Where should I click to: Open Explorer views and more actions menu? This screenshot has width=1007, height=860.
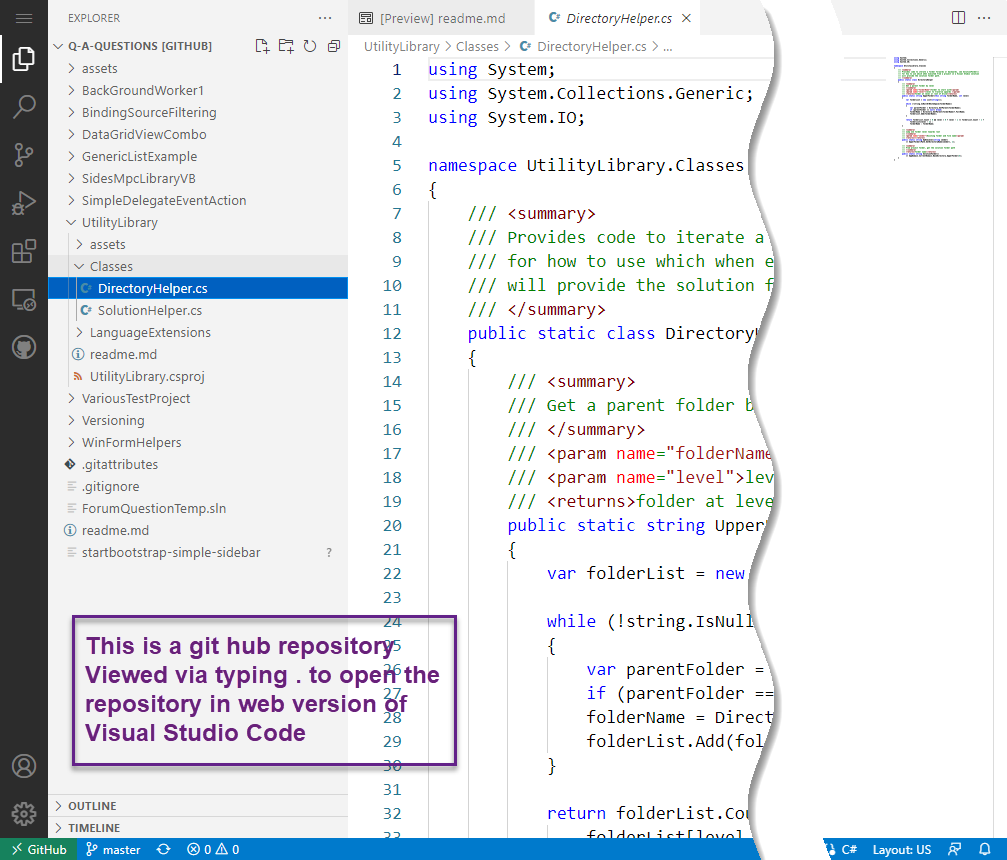click(326, 18)
